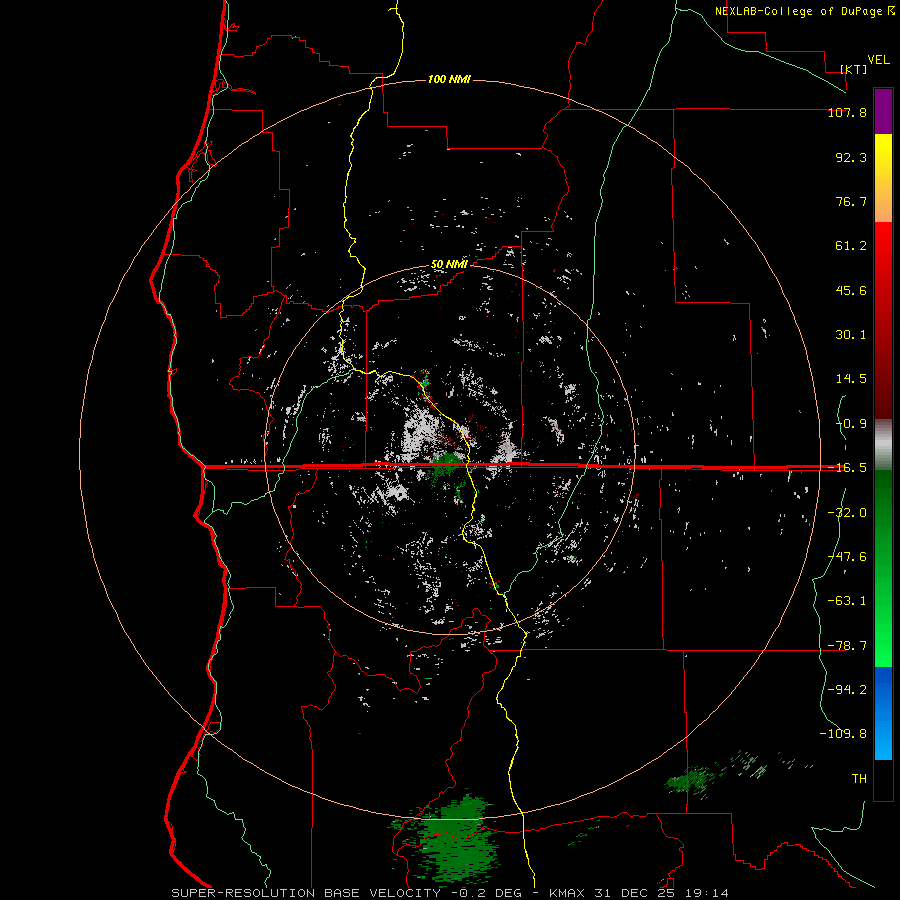Click the purple segment of velocity color bar
This screenshot has width=900, height=900.
(x=883, y=111)
